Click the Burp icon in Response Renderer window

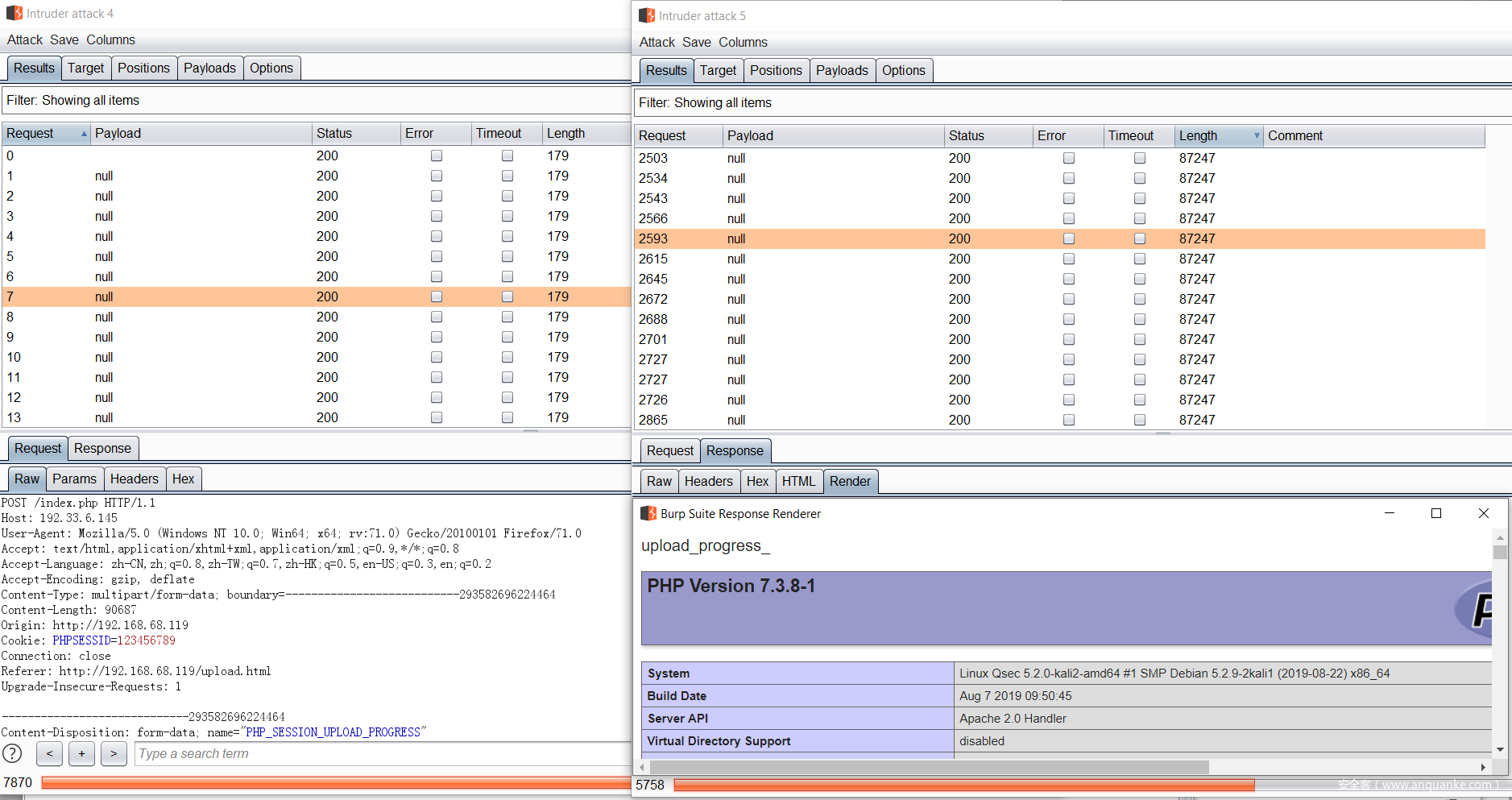pos(648,513)
